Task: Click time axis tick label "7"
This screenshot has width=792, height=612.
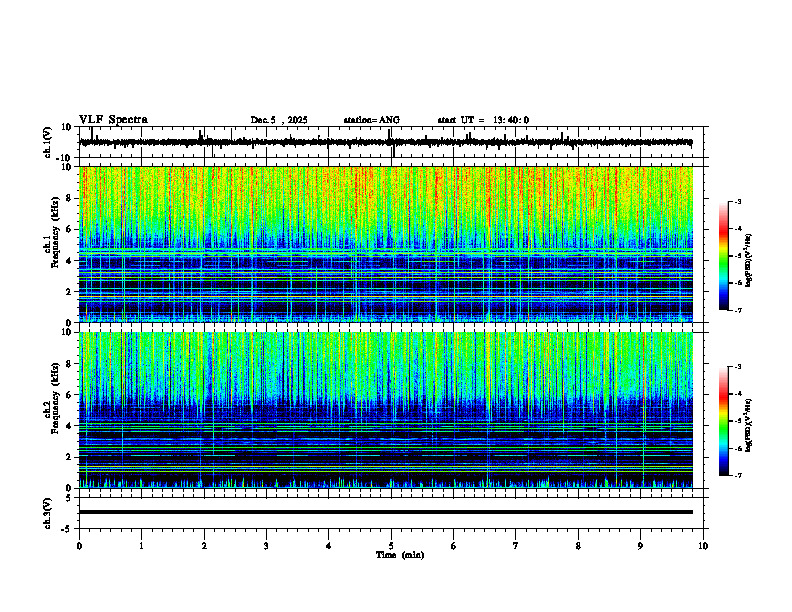Action: (516, 546)
